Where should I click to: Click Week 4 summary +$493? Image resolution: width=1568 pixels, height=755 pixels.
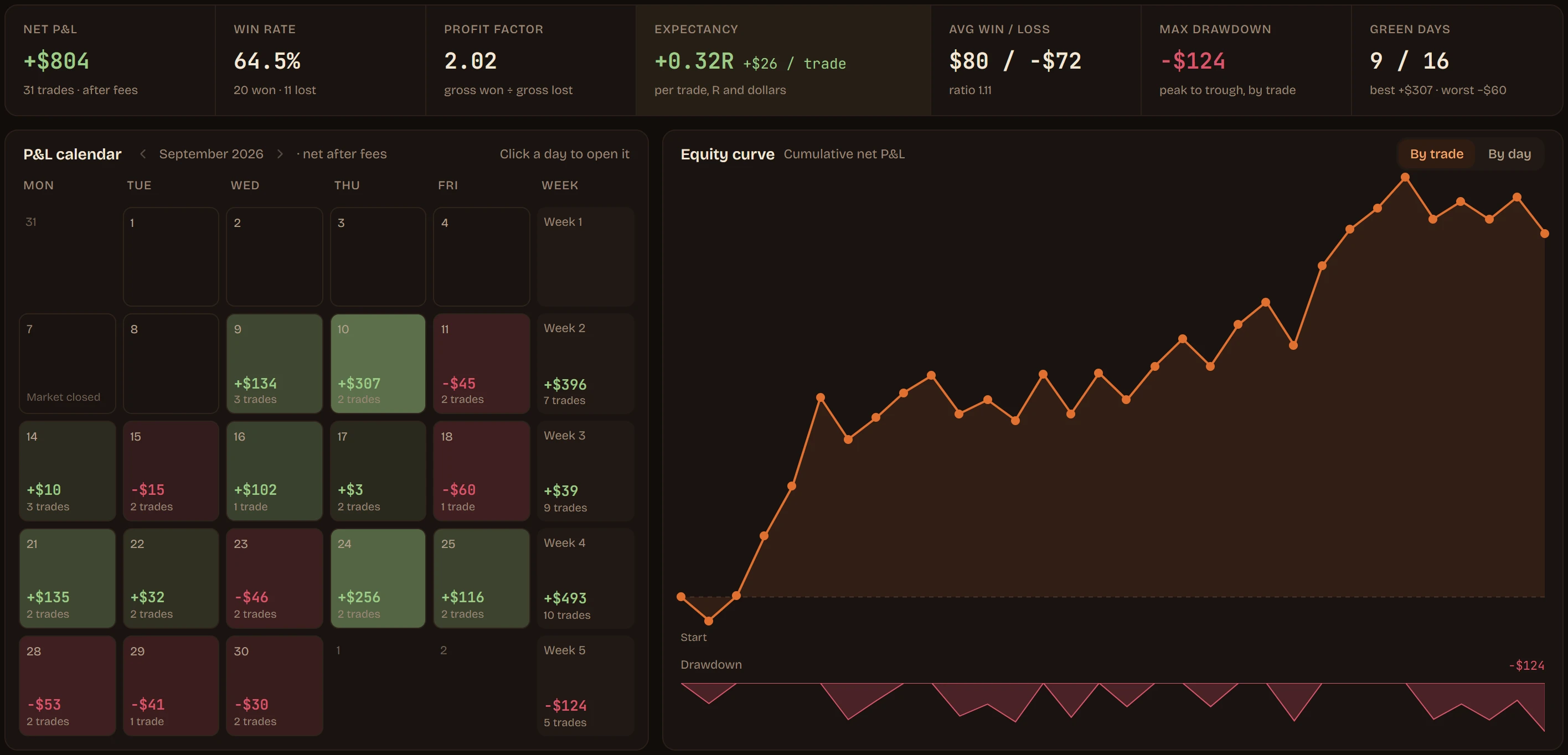[x=586, y=578]
